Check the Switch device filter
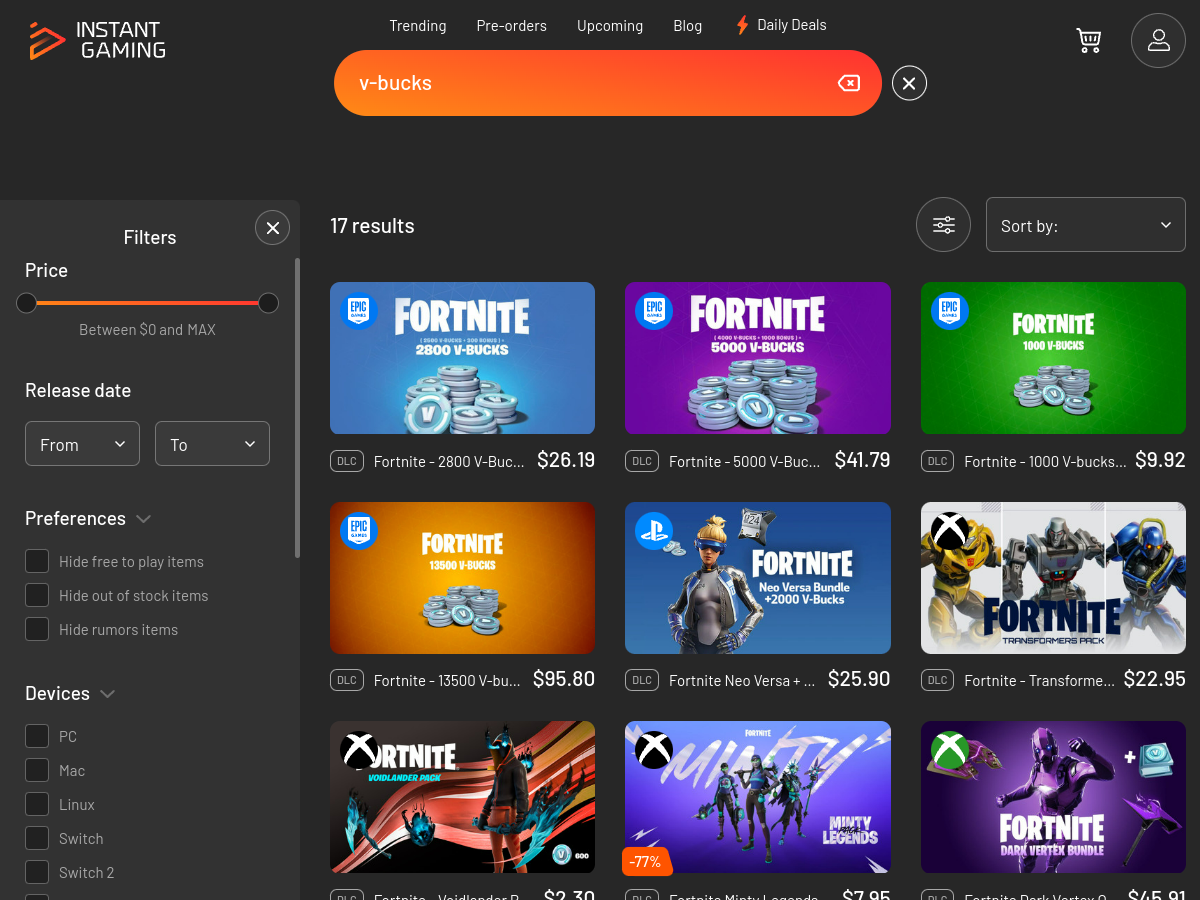 pos(37,839)
